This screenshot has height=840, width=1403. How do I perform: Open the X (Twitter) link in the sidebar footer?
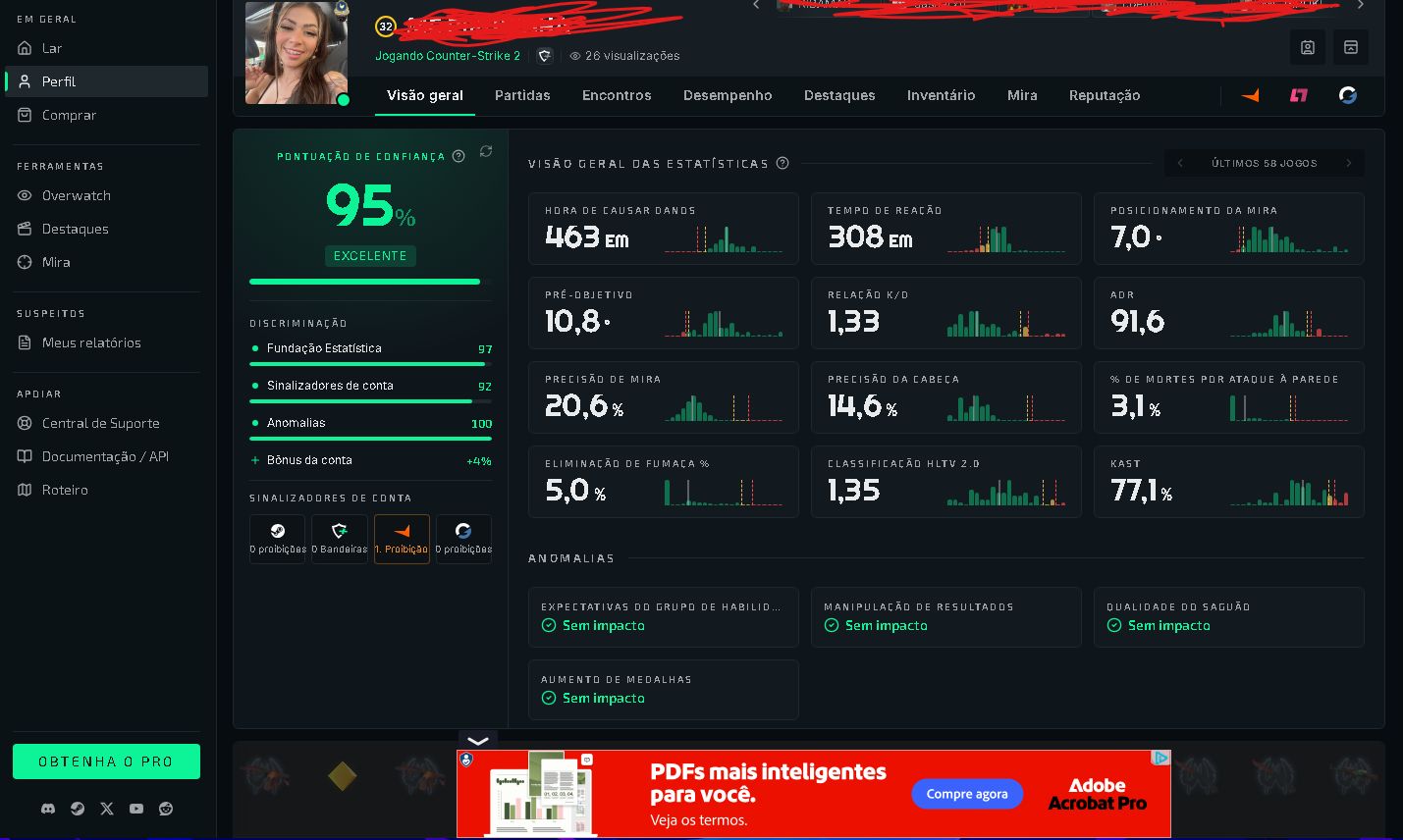point(107,809)
